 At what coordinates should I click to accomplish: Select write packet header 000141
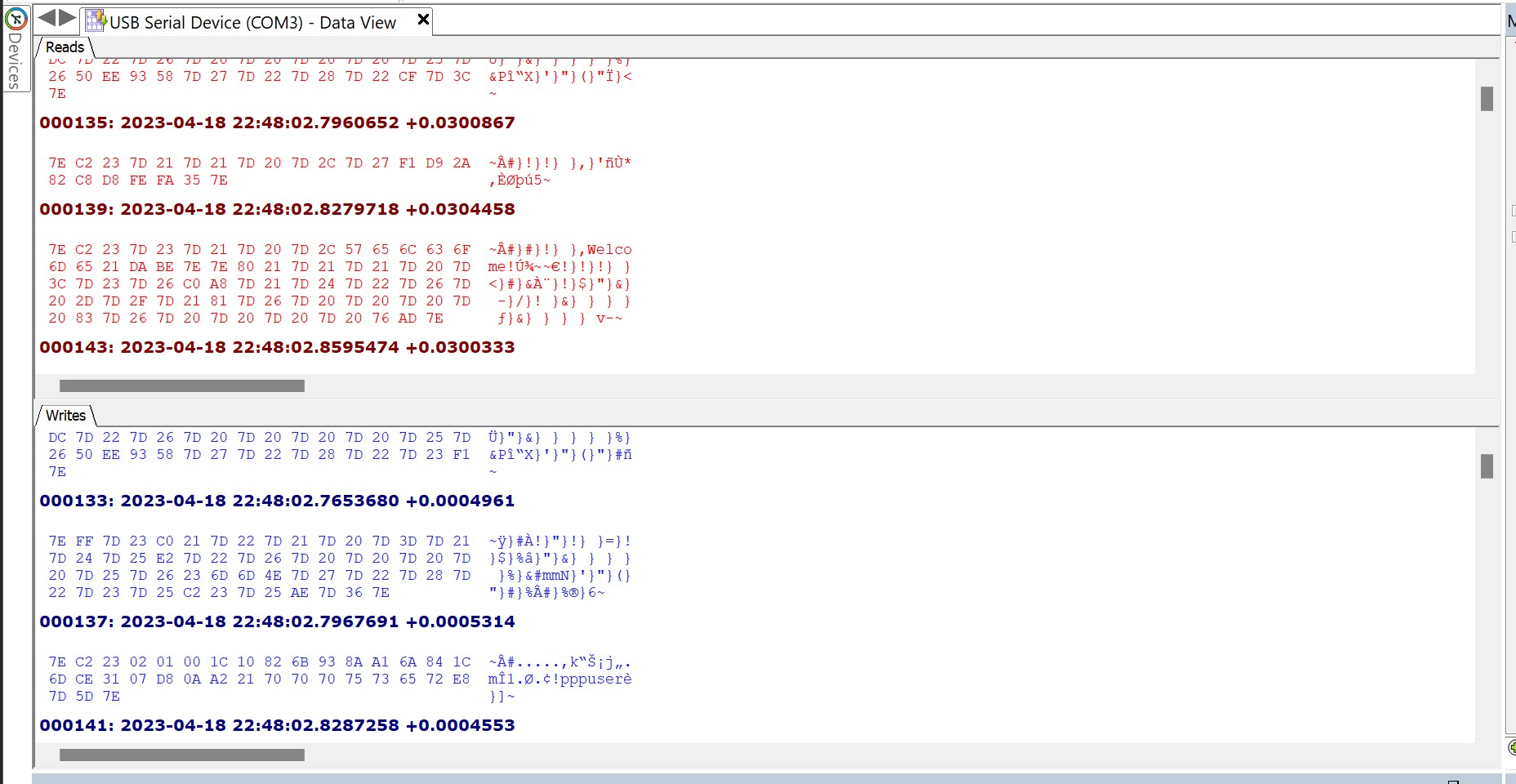tap(277, 725)
